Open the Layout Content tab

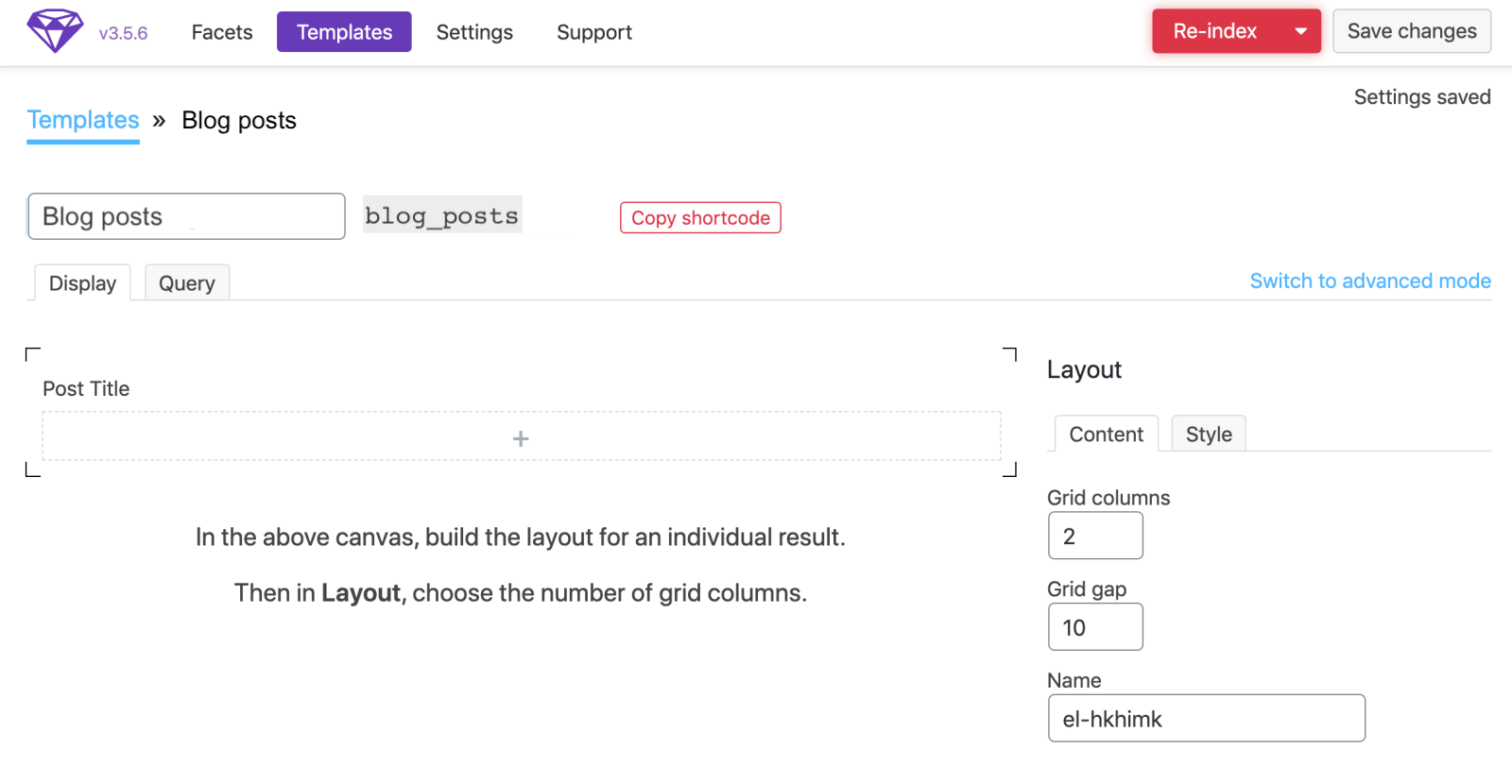tap(1106, 435)
